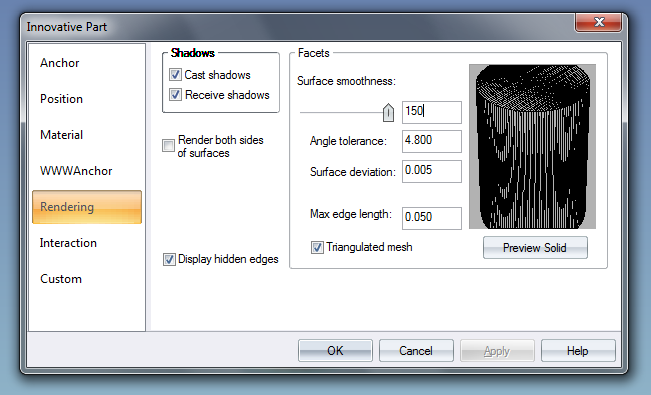This screenshot has width=651, height=395.
Task: Confirm with the OK button
Action: click(335, 351)
